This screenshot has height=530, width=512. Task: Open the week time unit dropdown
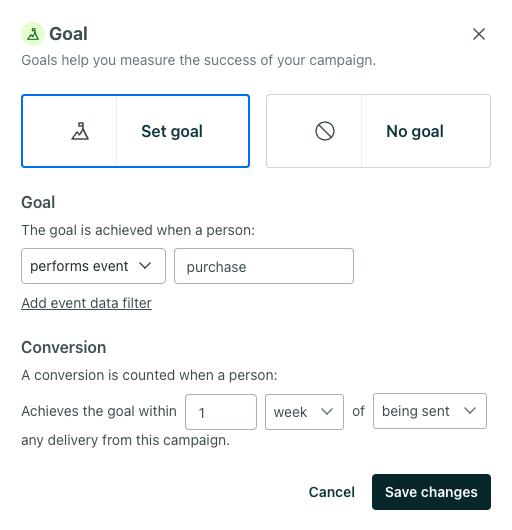304,412
